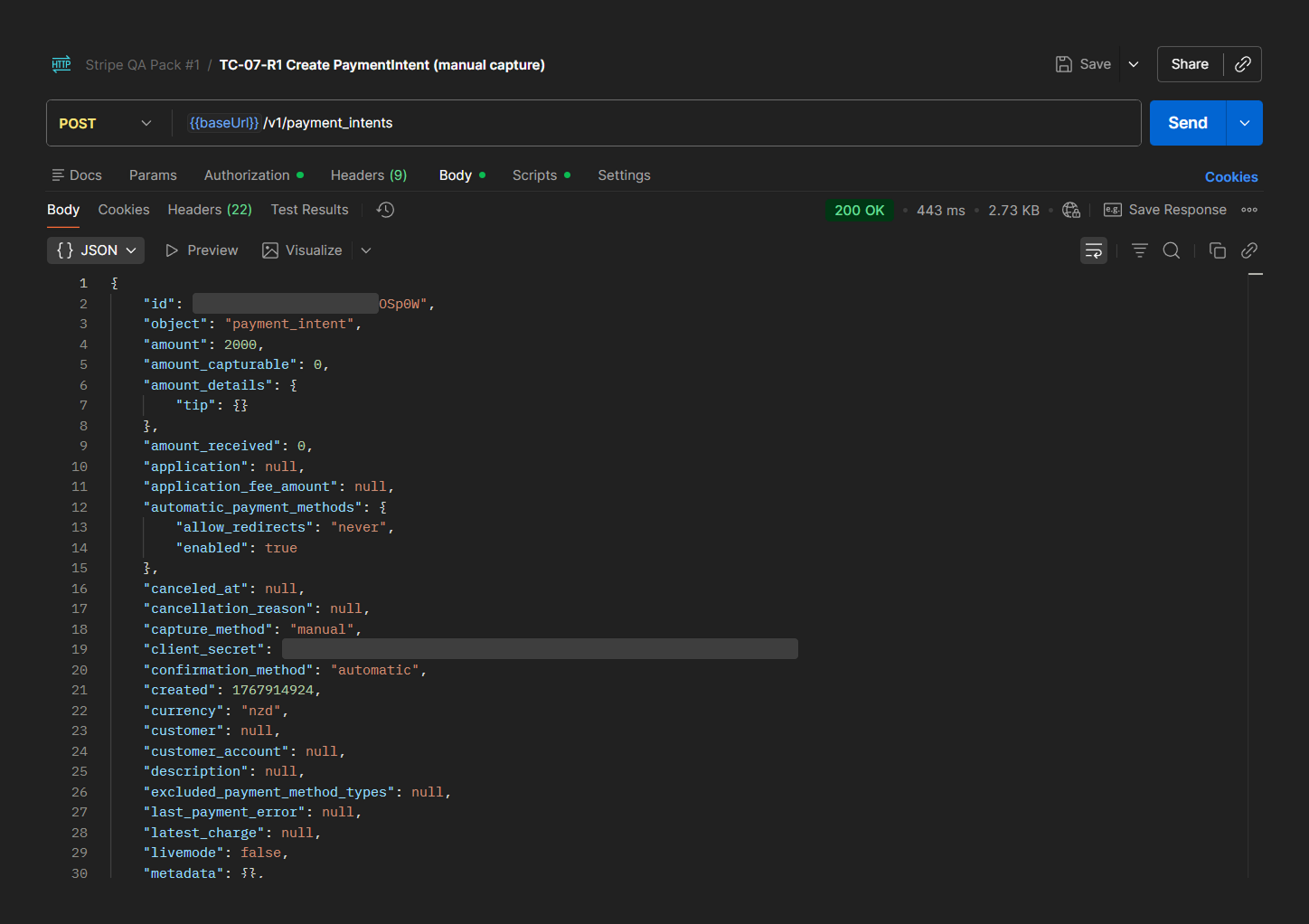Click the 200 OK status badge
This screenshot has height=924, width=1309.
(860, 210)
